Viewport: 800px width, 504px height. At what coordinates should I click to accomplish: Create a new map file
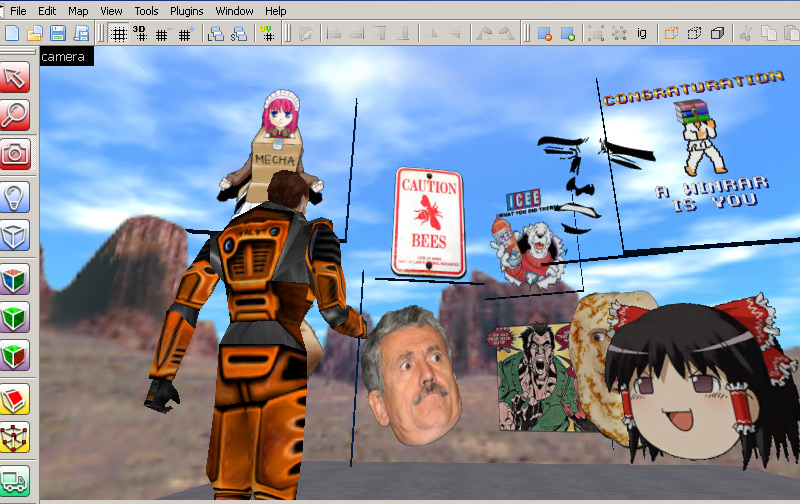[11, 33]
